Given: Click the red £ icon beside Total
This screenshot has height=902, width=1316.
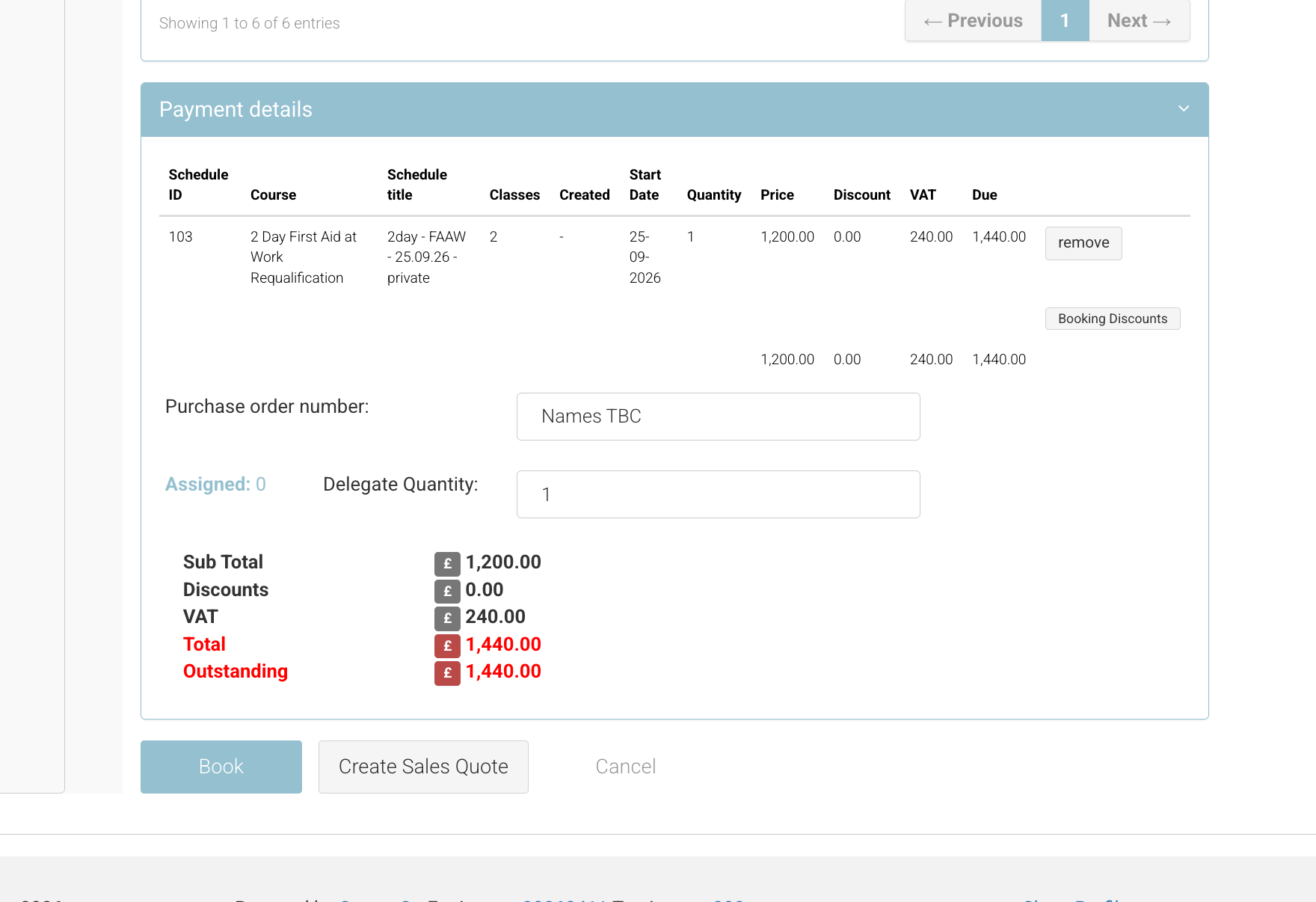Looking at the screenshot, I should click(447, 645).
